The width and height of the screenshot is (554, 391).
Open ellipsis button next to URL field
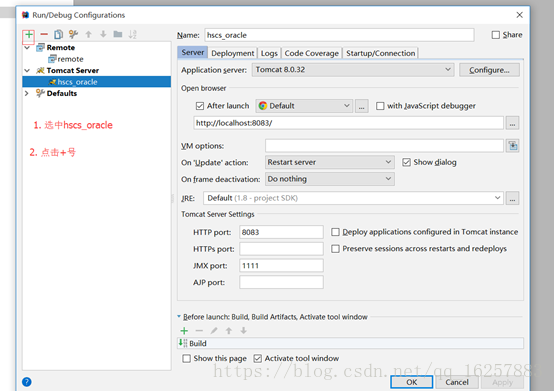pyautogui.click(x=512, y=123)
